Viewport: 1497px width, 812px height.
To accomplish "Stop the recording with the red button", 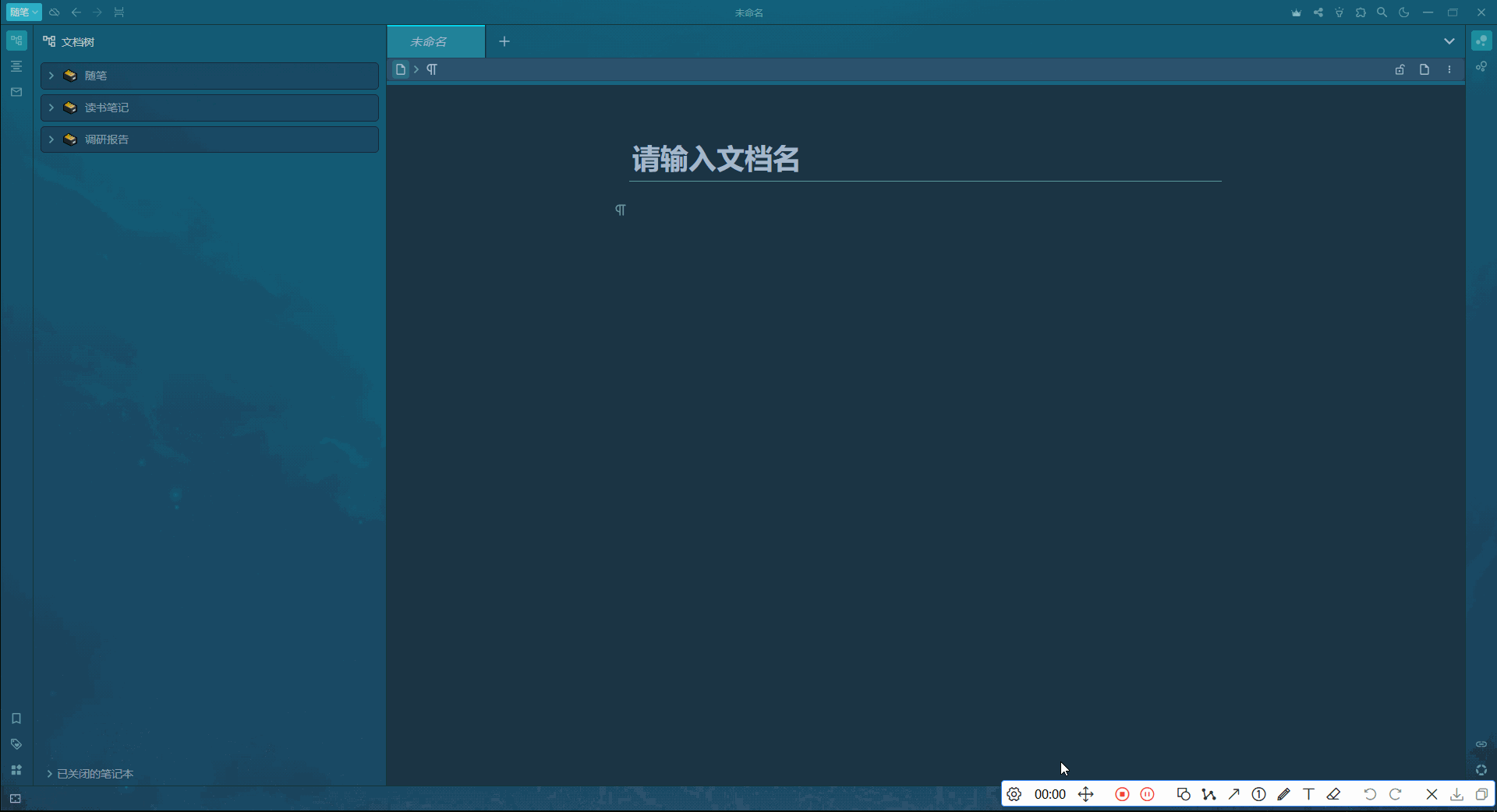I will (x=1122, y=794).
